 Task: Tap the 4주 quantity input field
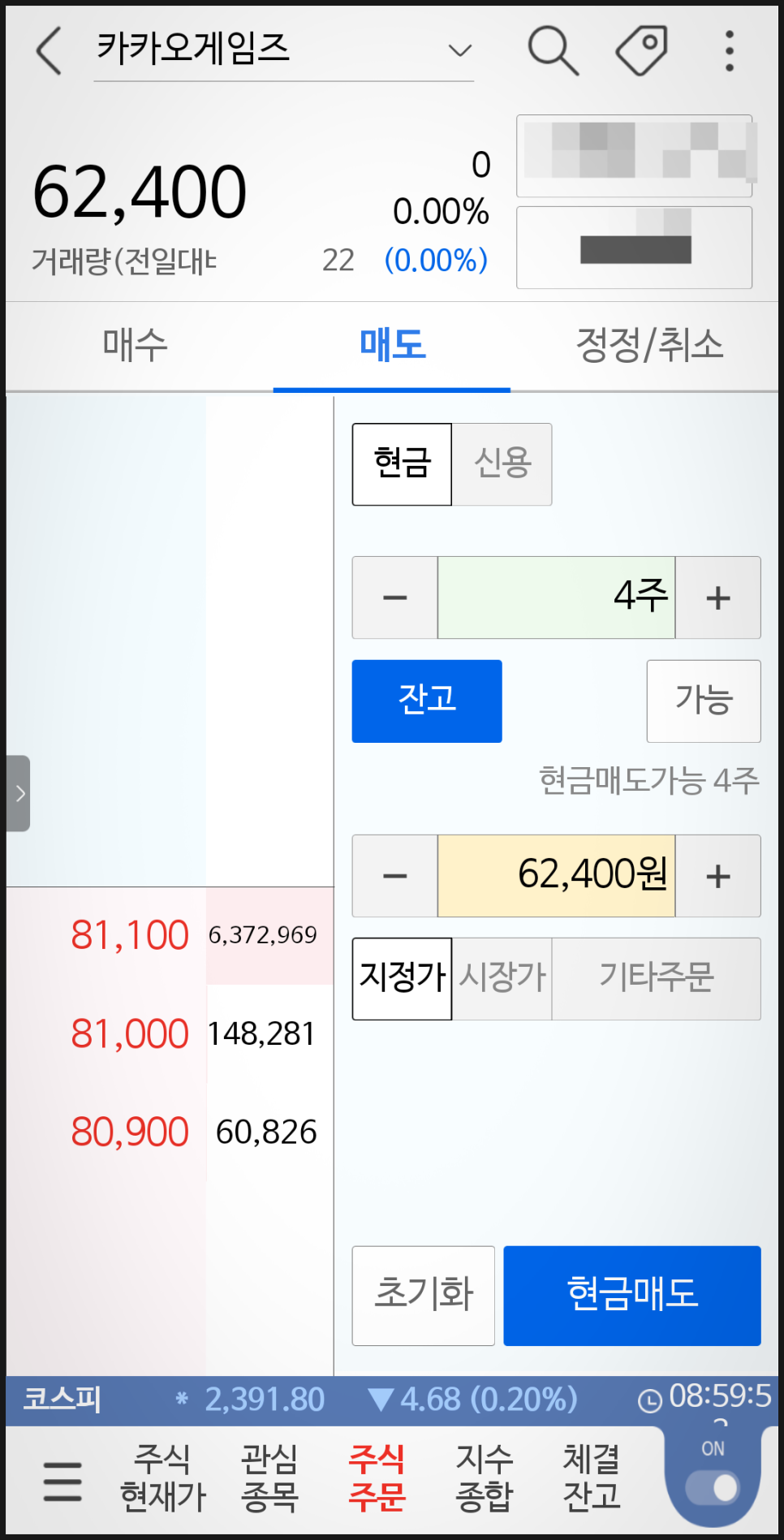tap(557, 597)
